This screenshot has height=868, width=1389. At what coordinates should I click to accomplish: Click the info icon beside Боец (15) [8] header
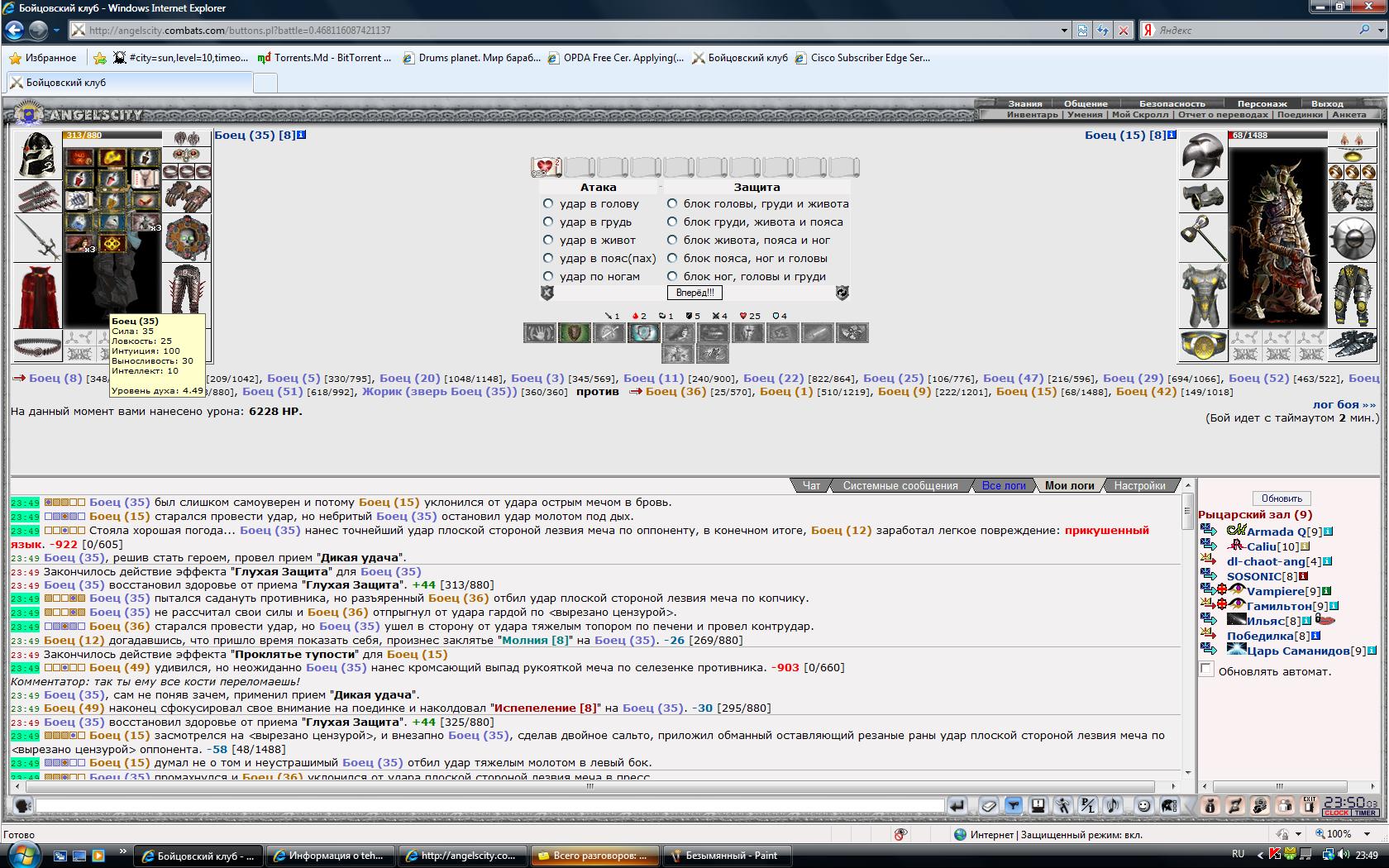[x=1172, y=135]
